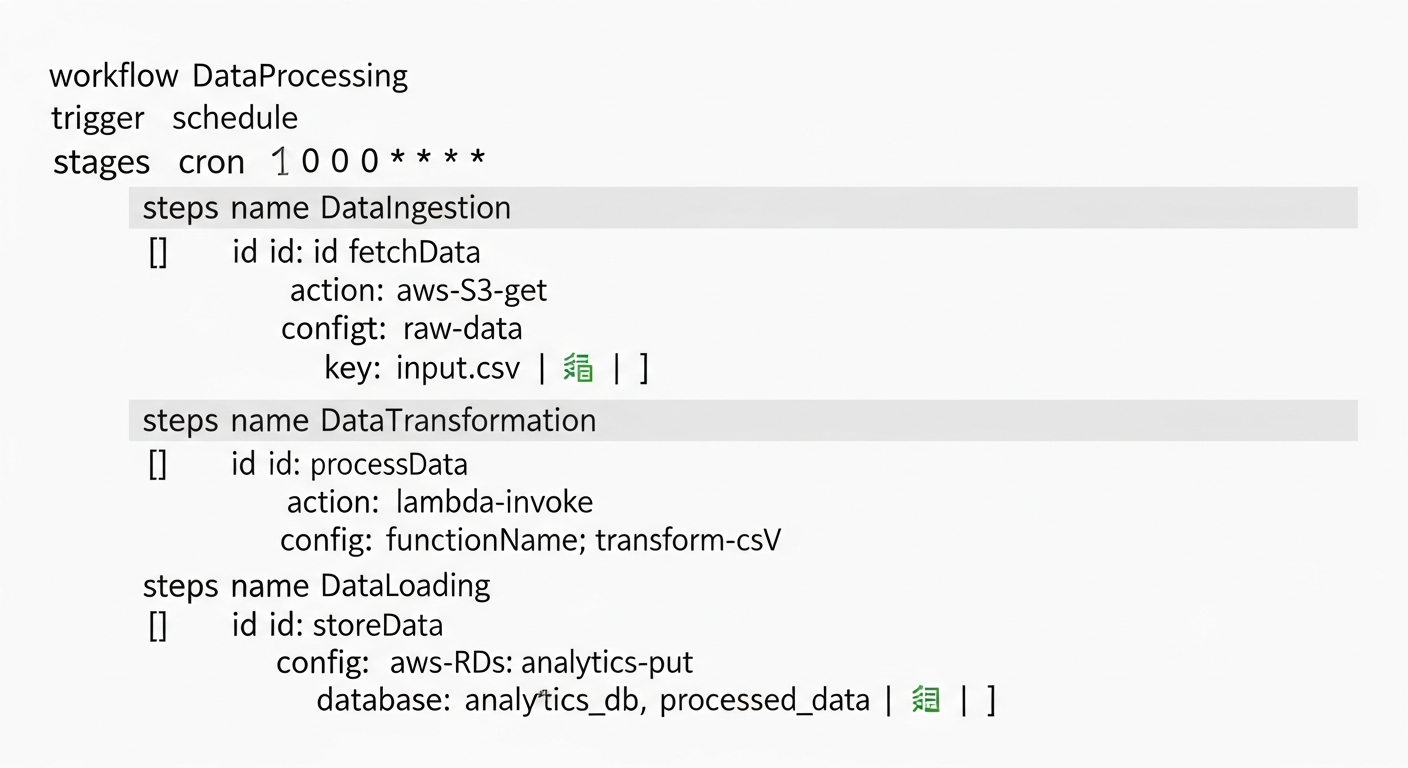Click the green icon after processed_data

click(926, 700)
